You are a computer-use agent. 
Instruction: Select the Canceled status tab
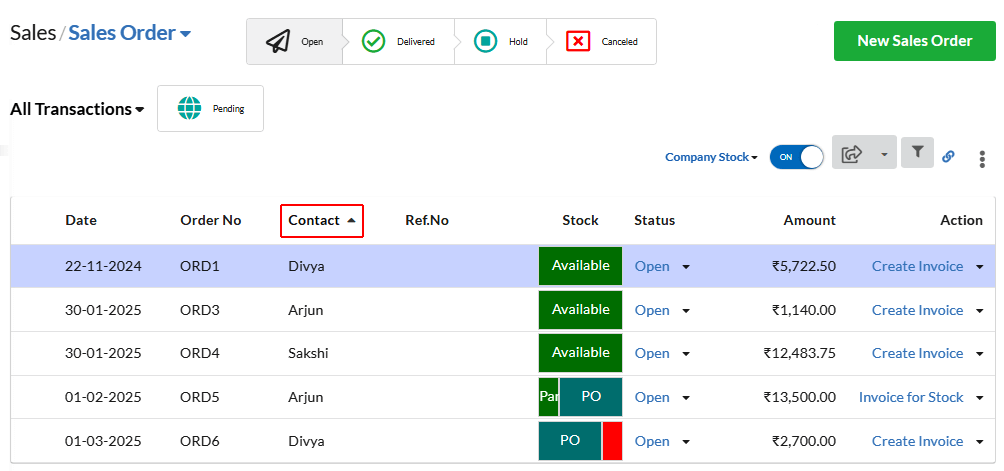coord(602,42)
